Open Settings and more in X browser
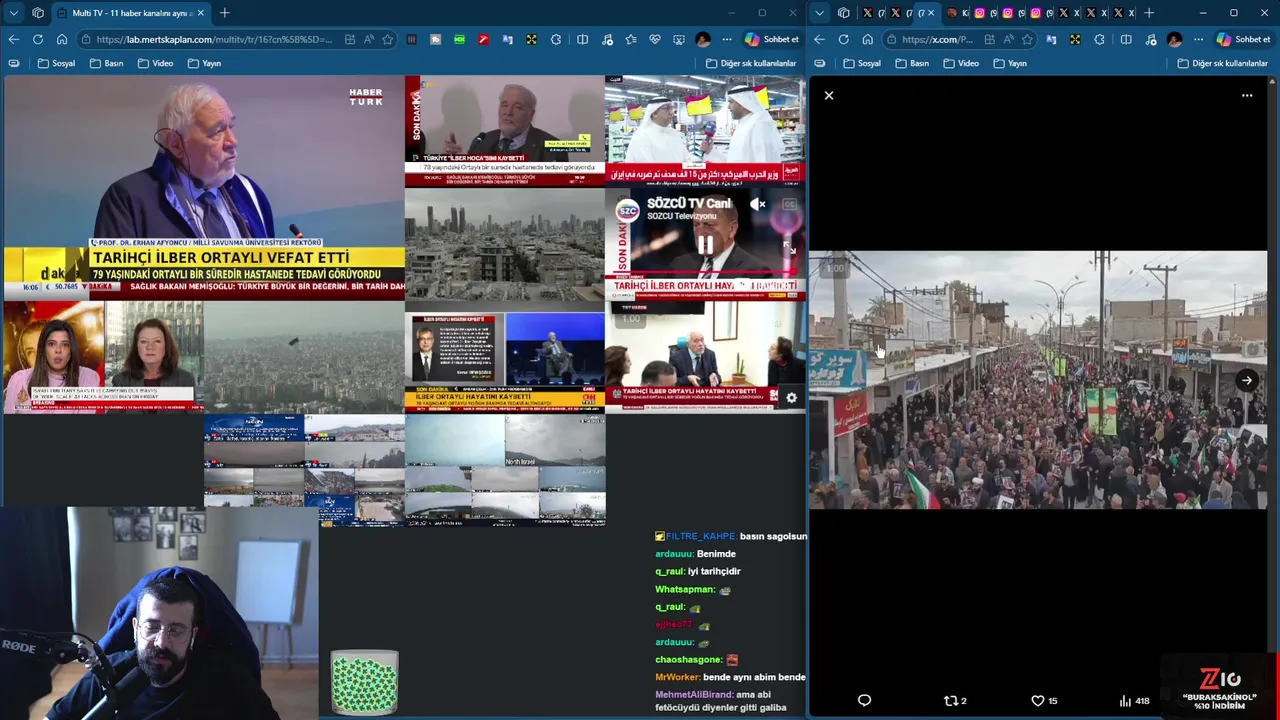The image size is (1280, 720). pos(1198,39)
